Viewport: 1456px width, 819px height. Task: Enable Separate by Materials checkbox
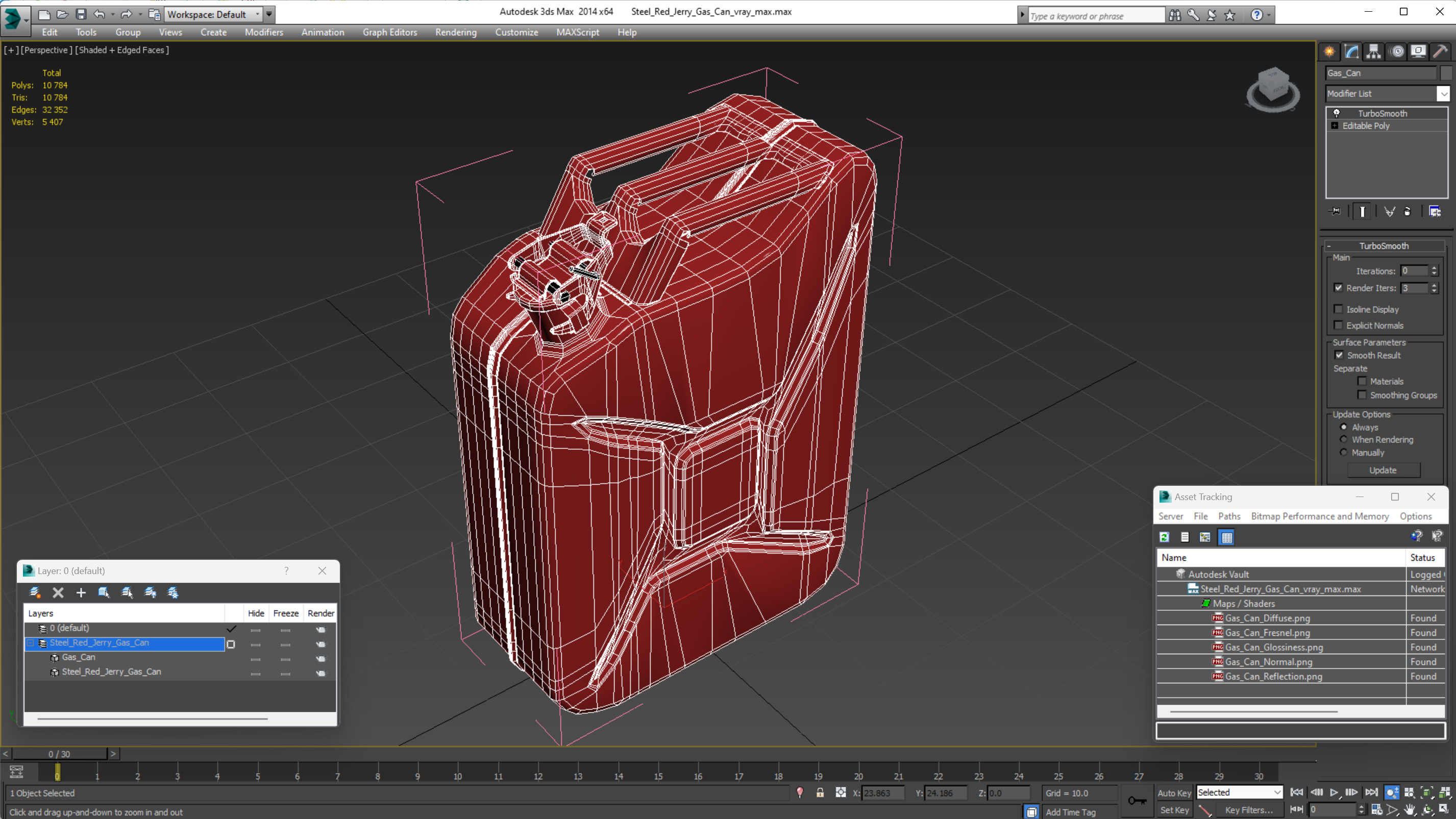(x=1362, y=381)
